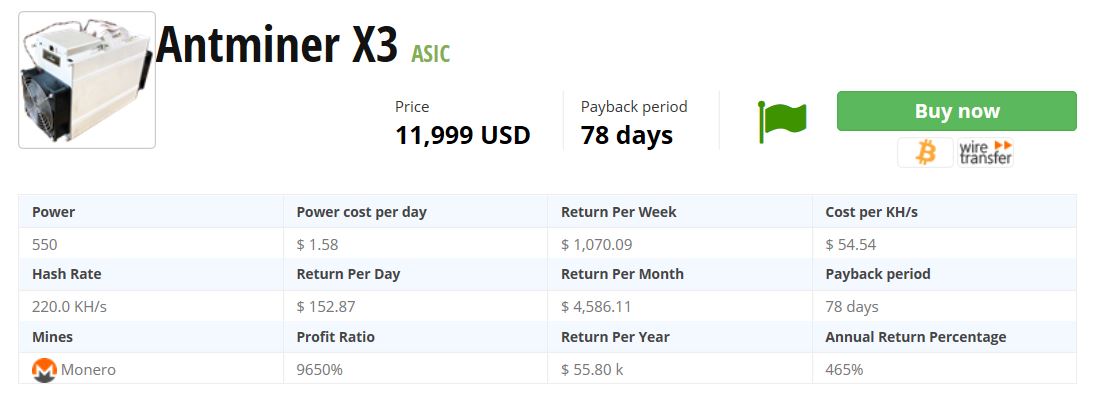The image size is (1094, 401).
Task: Click the 78 days payback value in header
Action: click(x=626, y=134)
